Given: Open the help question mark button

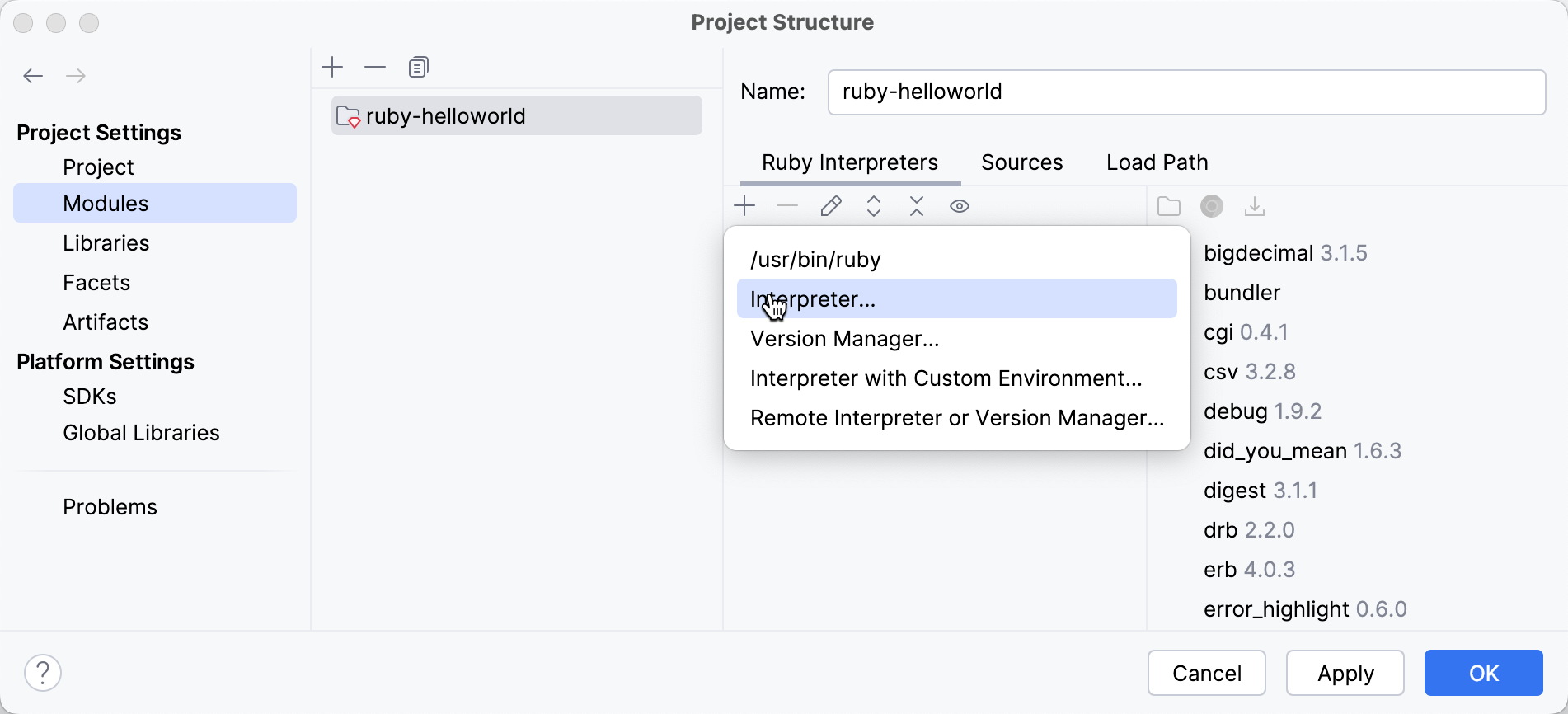Looking at the screenshot, I should pyautogui.click(x=43, y=673).
